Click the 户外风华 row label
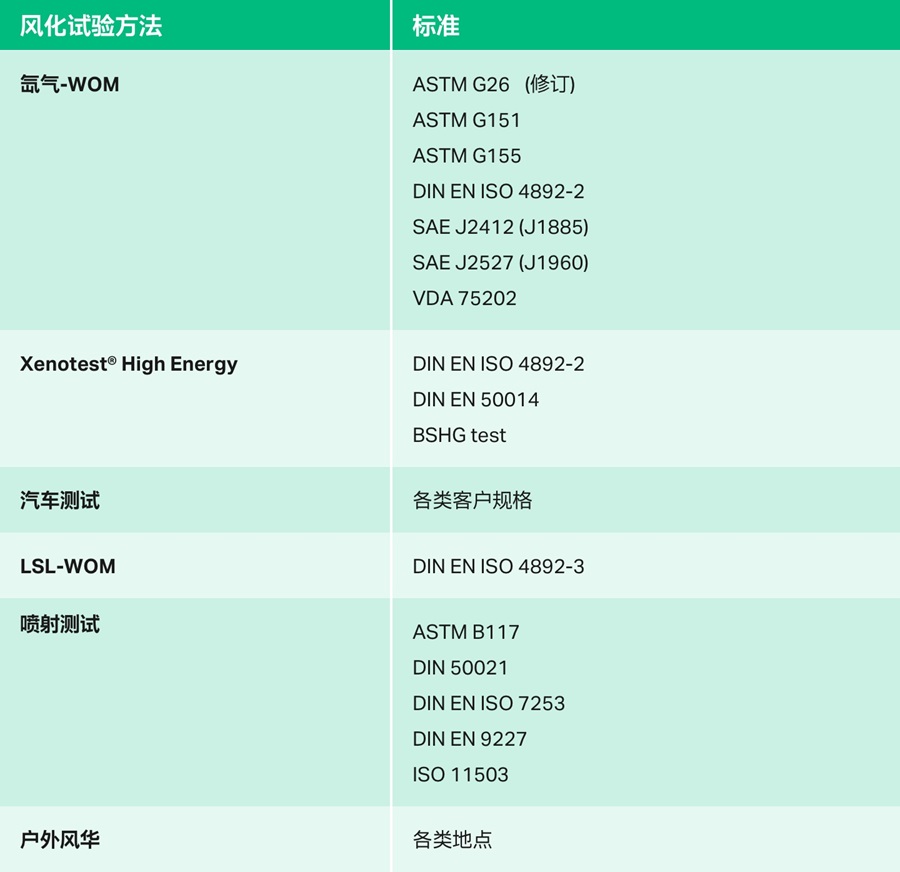This screenshot has width=900, height=872. [x=60, y=839]
